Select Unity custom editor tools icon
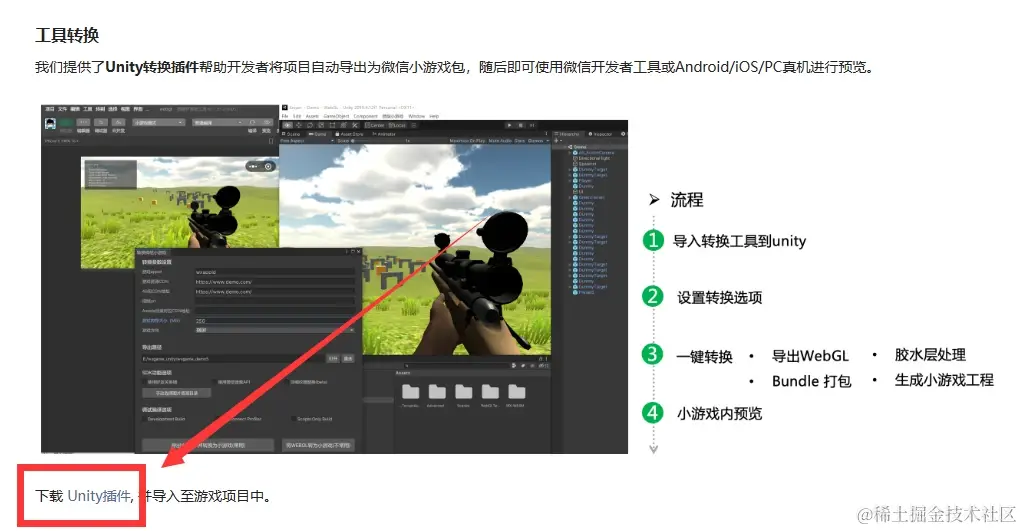 point(355,125)
